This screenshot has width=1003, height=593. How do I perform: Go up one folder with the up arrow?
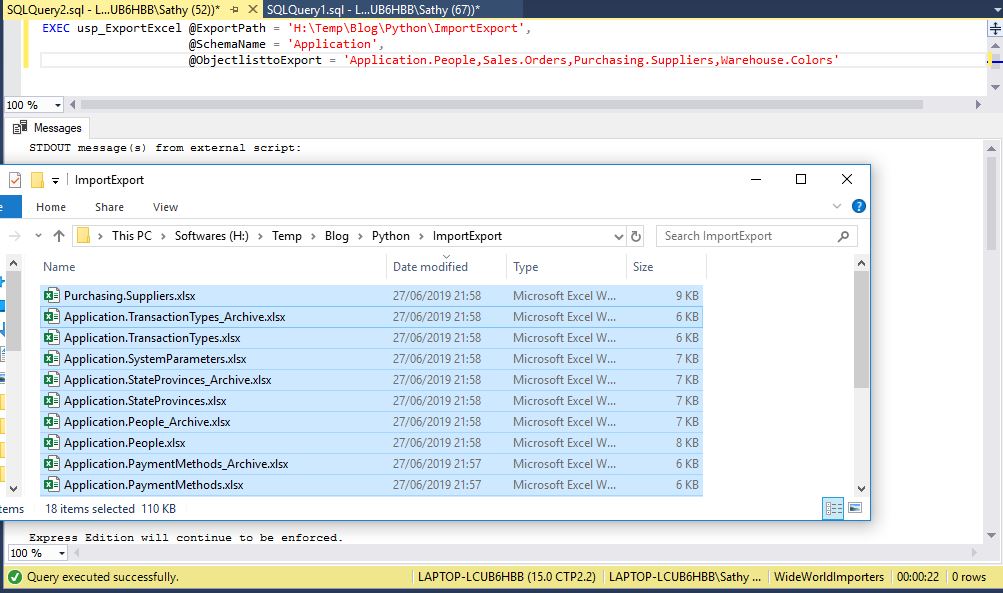(59, 236)
